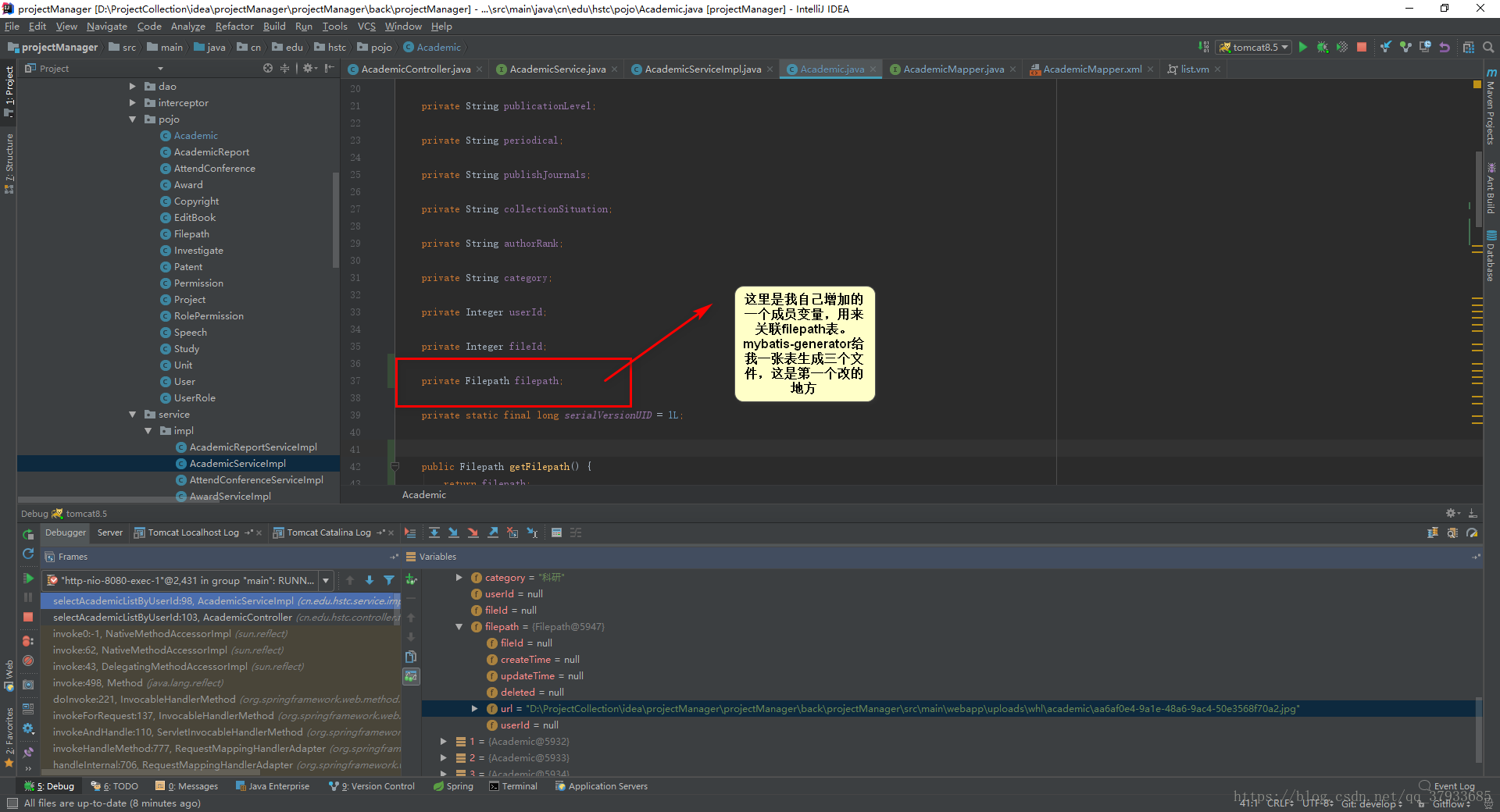This screenshot has height=812, width=1500.
Task: Step over in debugger toolbar
Action: 434,533
